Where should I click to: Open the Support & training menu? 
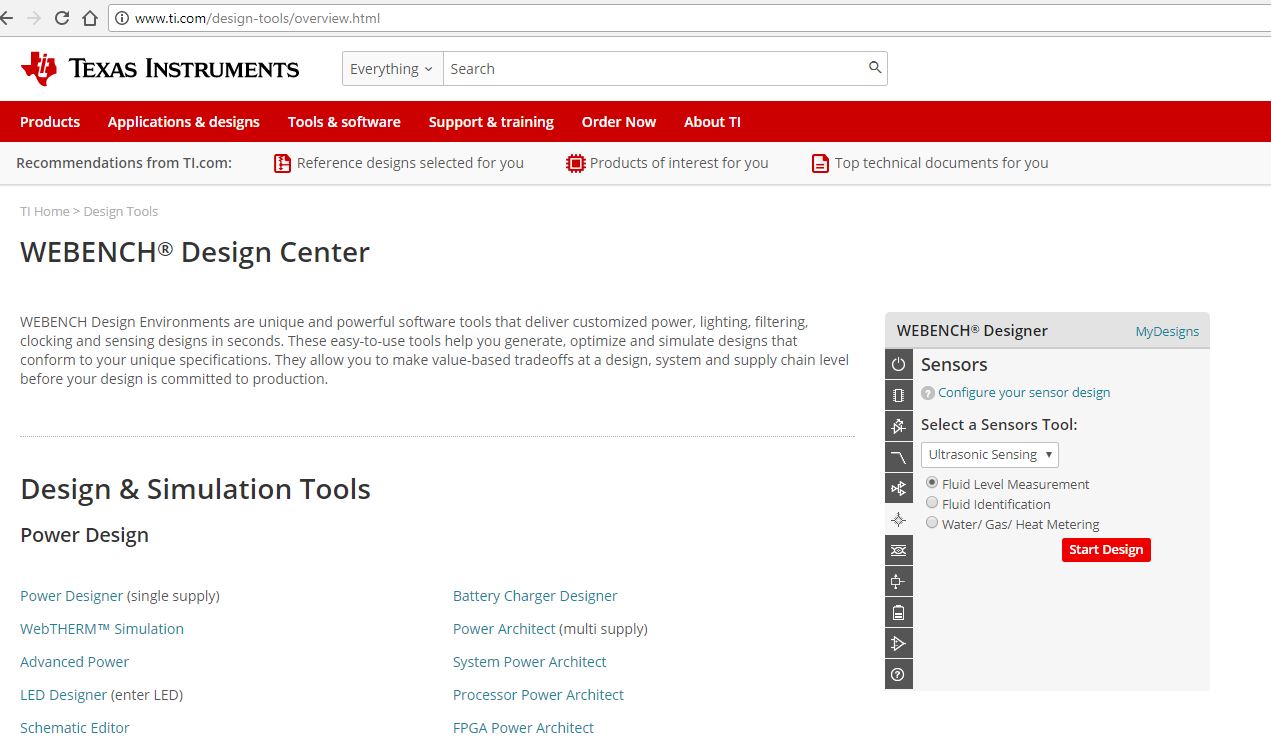(491, 122)
